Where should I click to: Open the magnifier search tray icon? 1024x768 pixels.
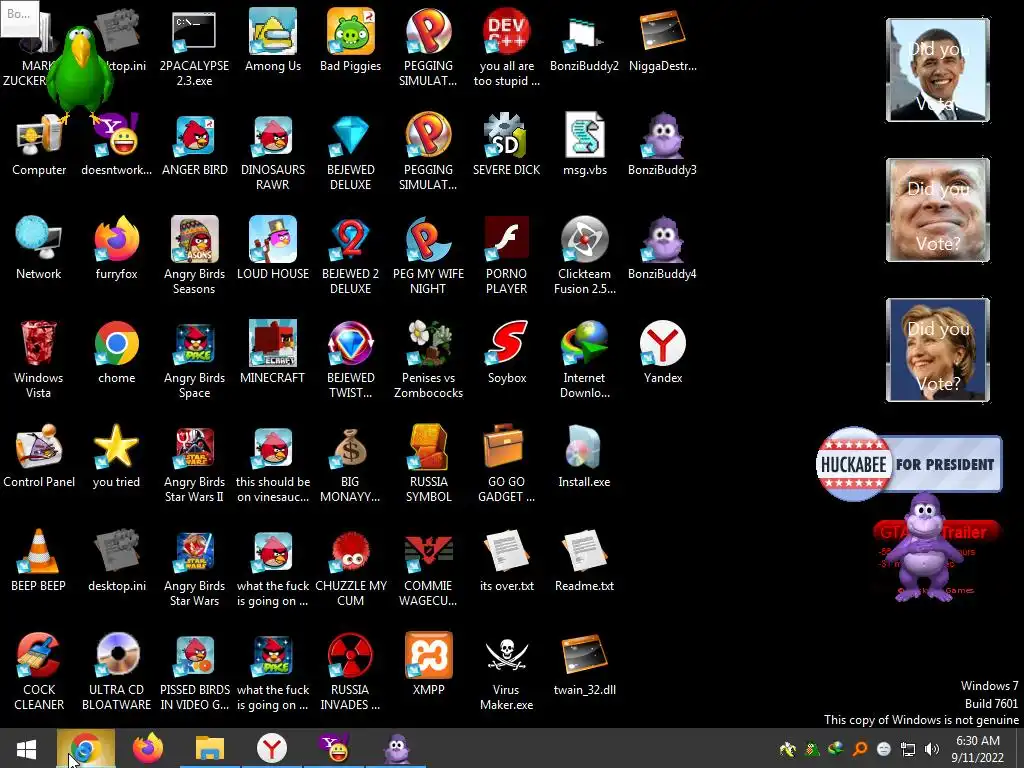(x=860, y=749)
